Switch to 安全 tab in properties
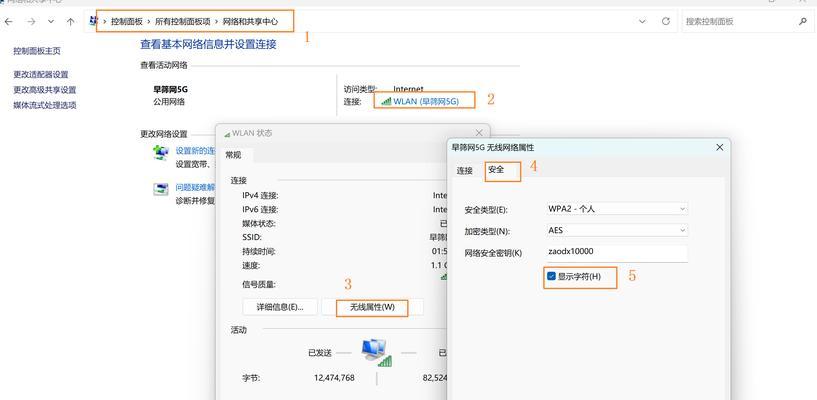Image resolution: width=817 pixels, height=400 pixels. (x=496, y=170)
